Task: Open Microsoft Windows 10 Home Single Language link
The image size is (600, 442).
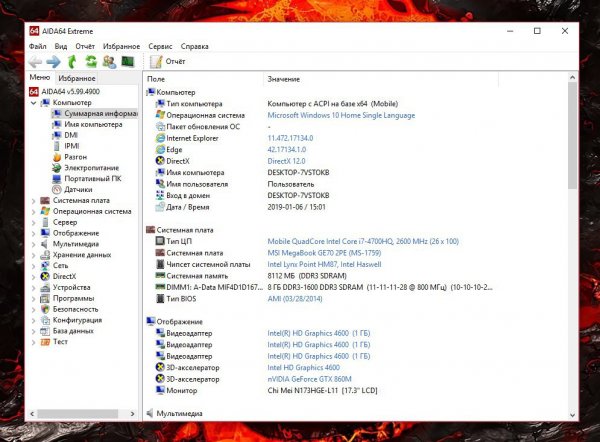Action: [x=341, y=115]
